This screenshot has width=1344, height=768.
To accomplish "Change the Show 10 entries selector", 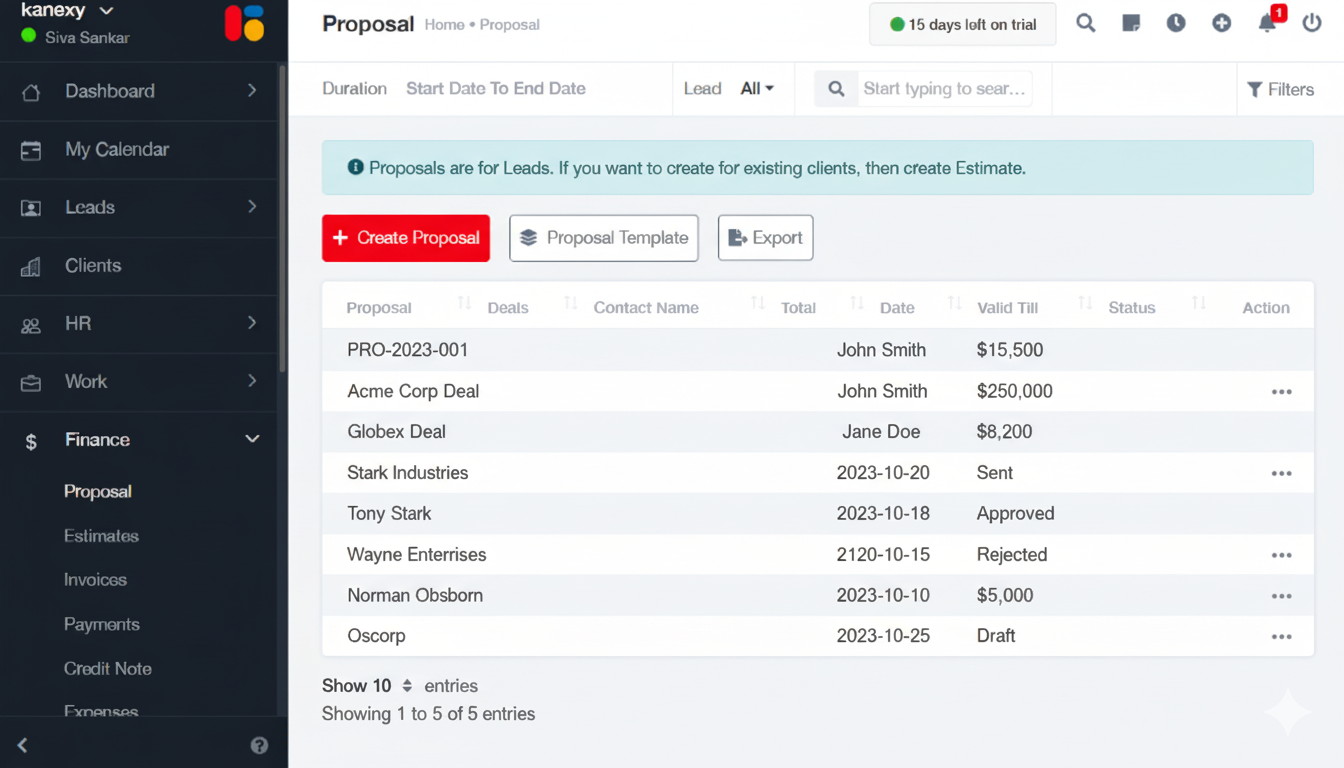I will click(406, 686).
